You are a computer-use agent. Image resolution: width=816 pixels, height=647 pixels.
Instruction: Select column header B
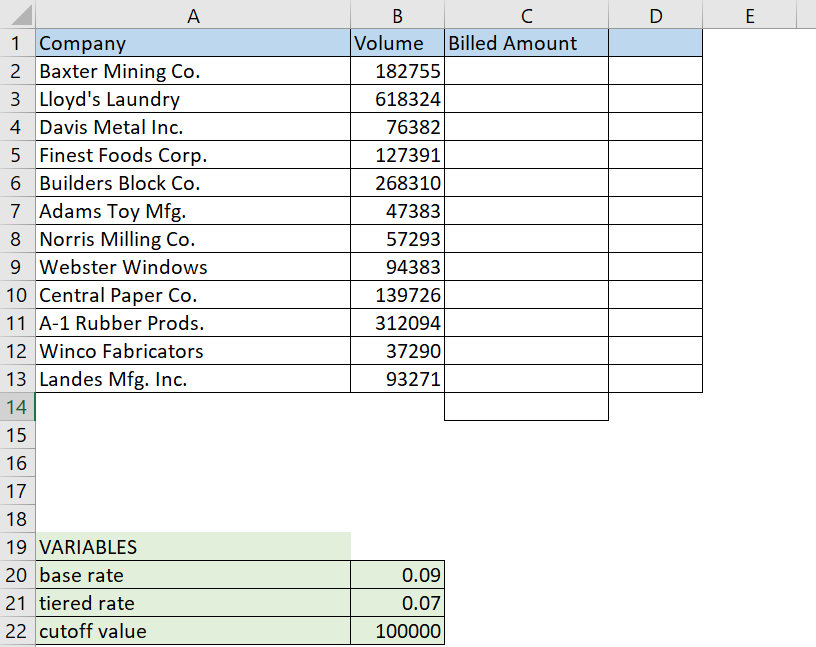[x=397, y=14]
